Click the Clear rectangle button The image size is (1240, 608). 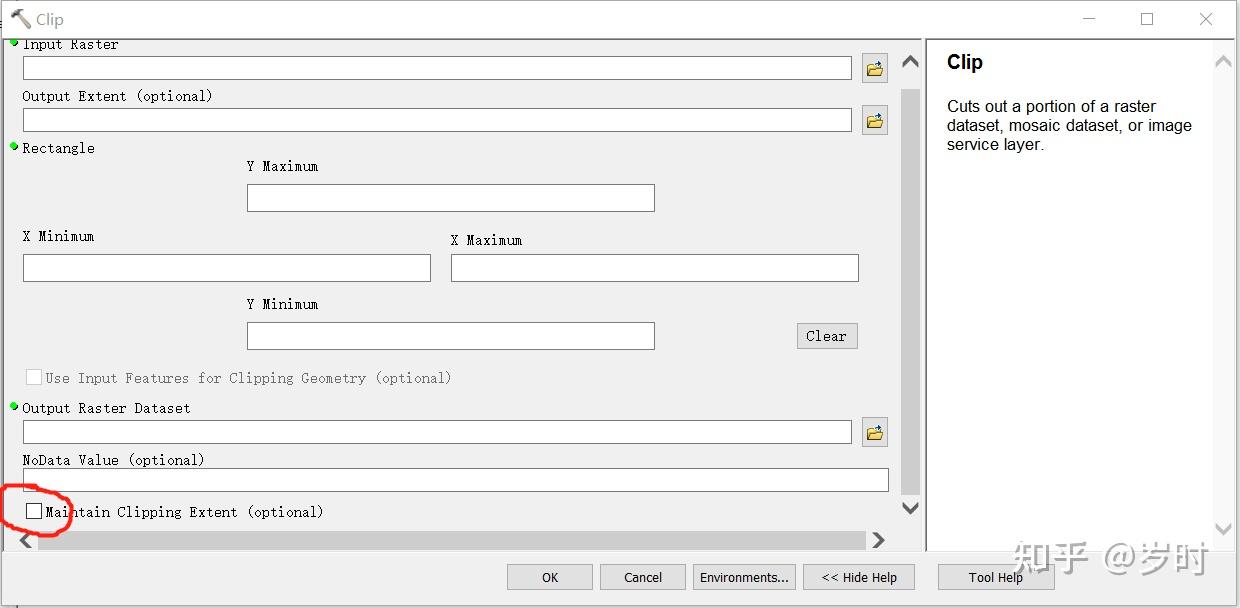click(826, 336)
